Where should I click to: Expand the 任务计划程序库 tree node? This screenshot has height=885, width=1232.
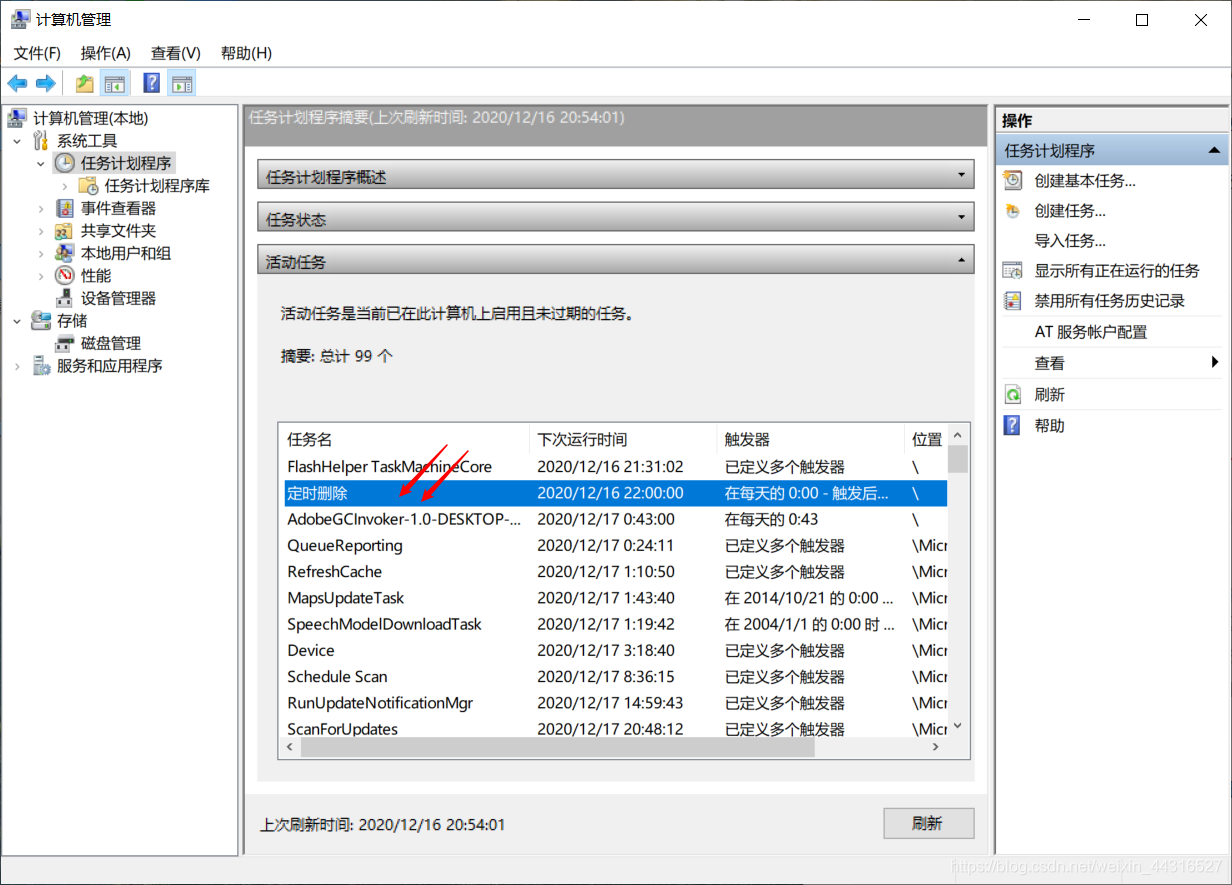[x=65, y=186]
